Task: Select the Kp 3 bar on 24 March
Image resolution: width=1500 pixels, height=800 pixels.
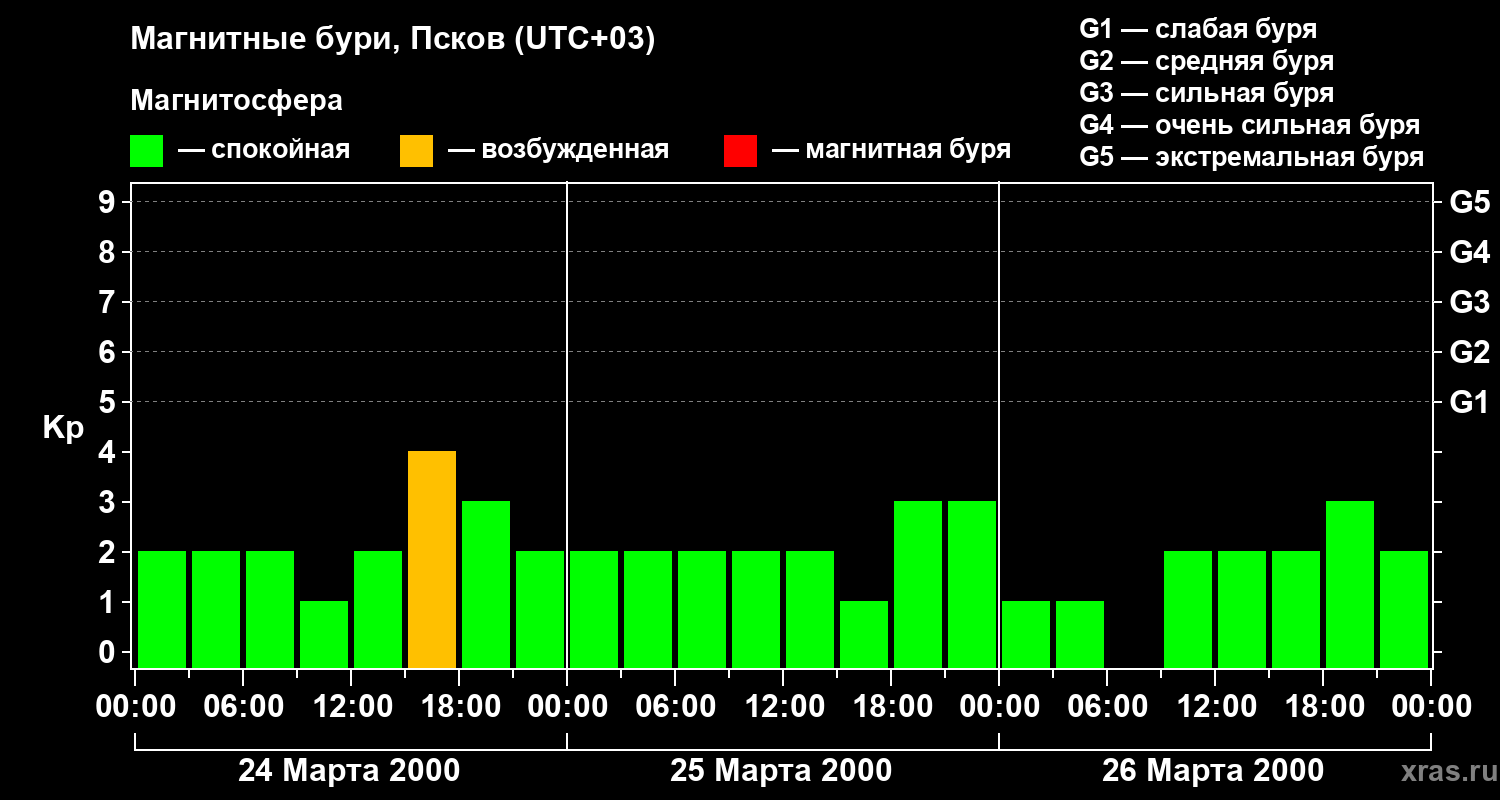Action: pos(486,584)
